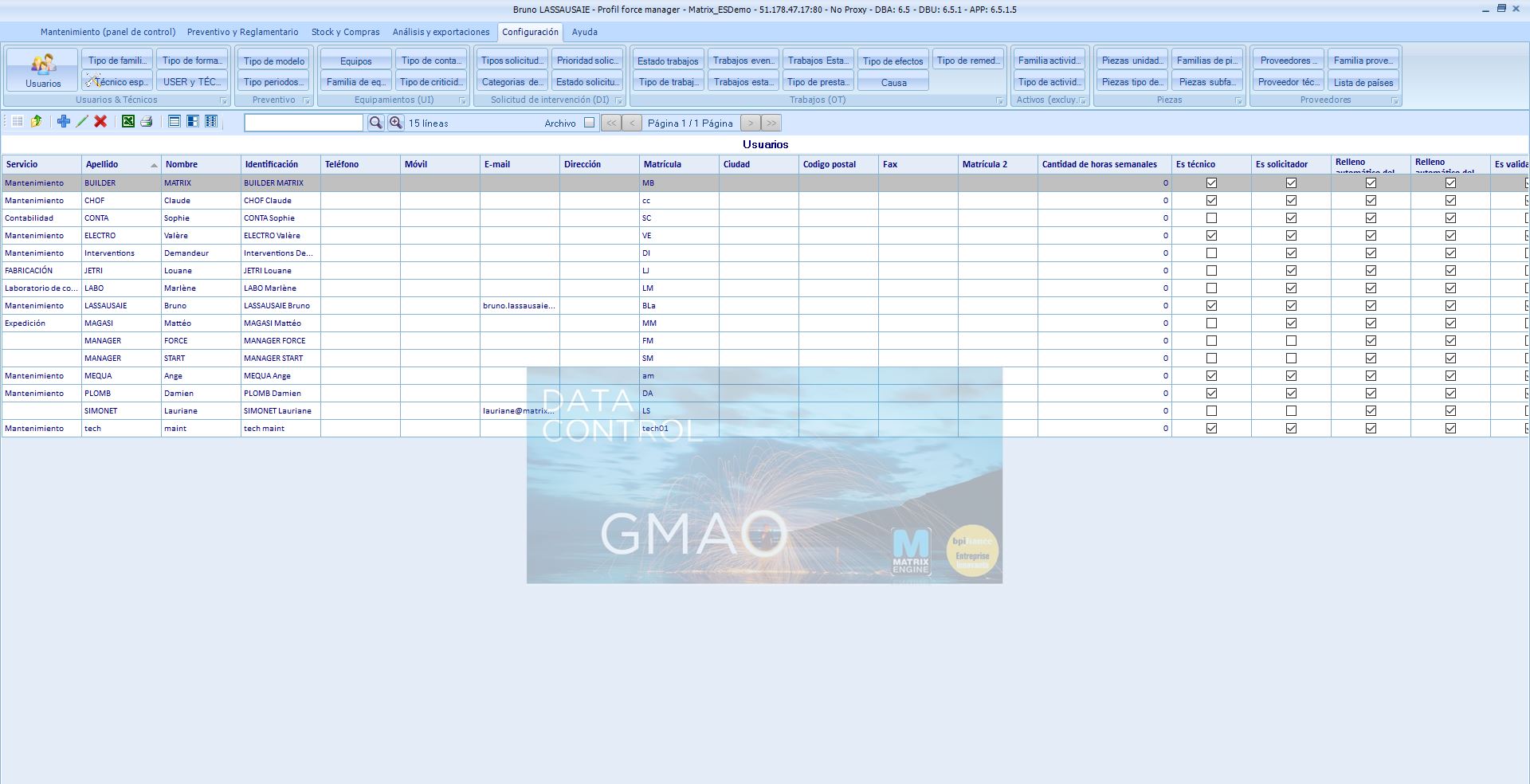Check Es técnico for MAGASI Mattéo
The width and height of the screenshot is (1530, 784).
[1211, 323]
